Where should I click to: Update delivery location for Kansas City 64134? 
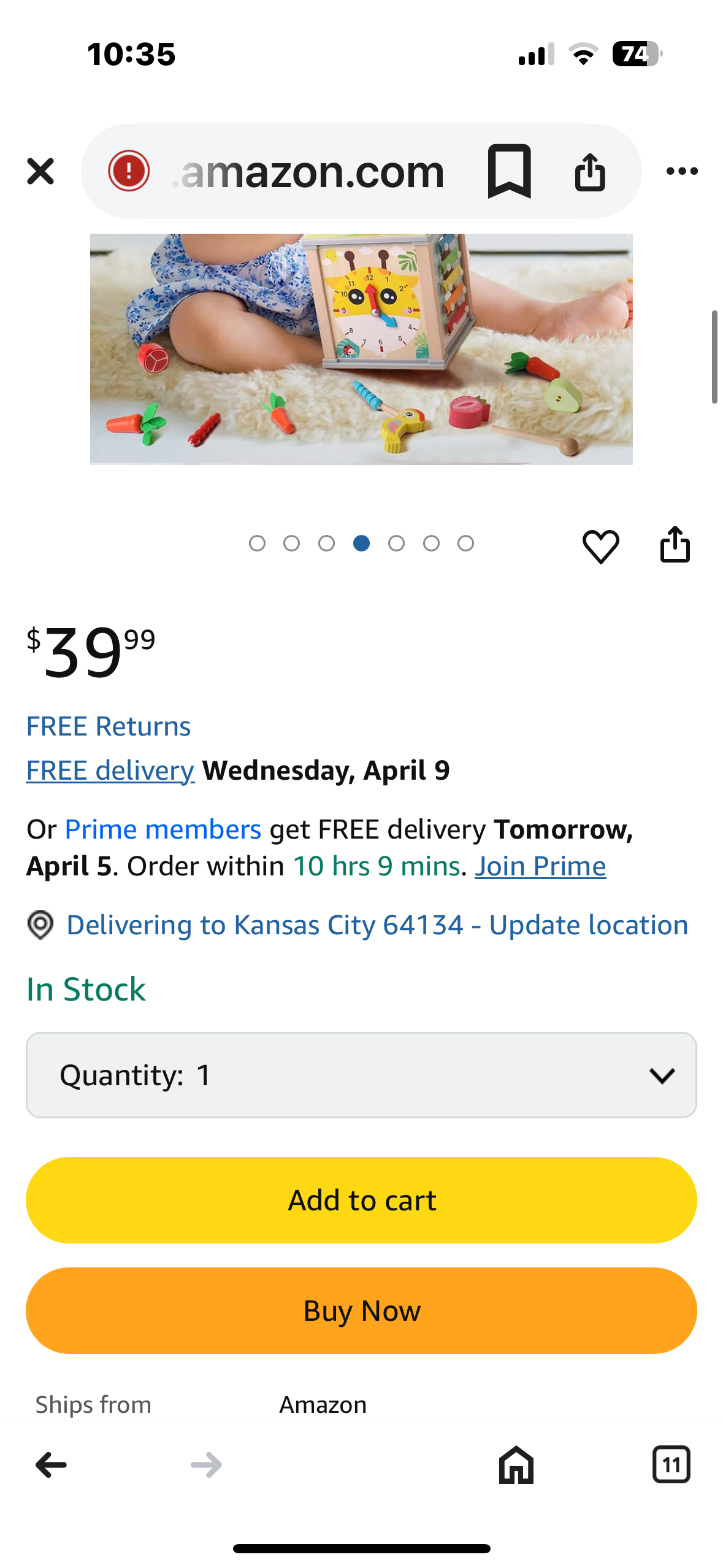tap(377, 925)
